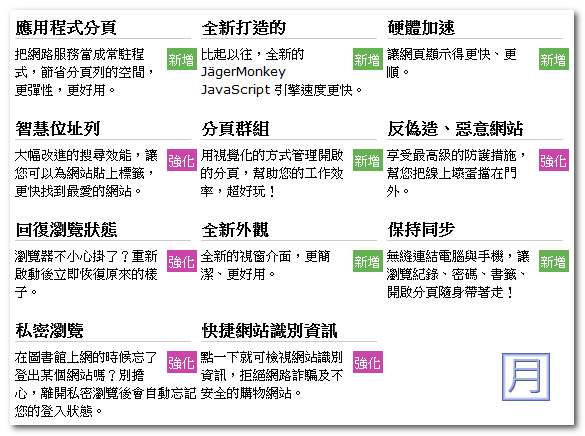Click the 保持同步 heading
585x436 pixels.
(x=421, y=230)
